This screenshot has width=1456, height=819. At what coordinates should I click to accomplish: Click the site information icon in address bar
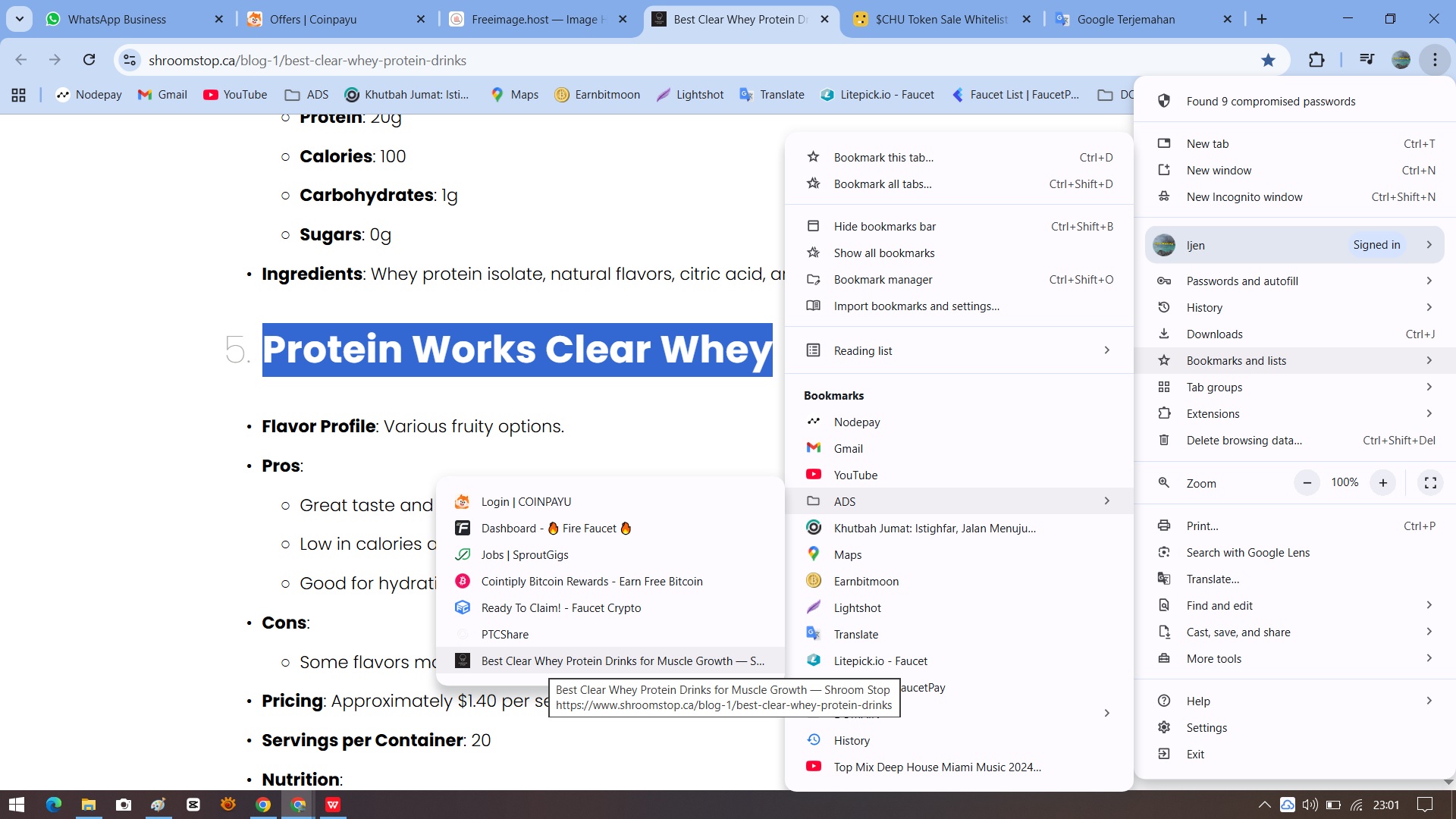coord(130,60)
